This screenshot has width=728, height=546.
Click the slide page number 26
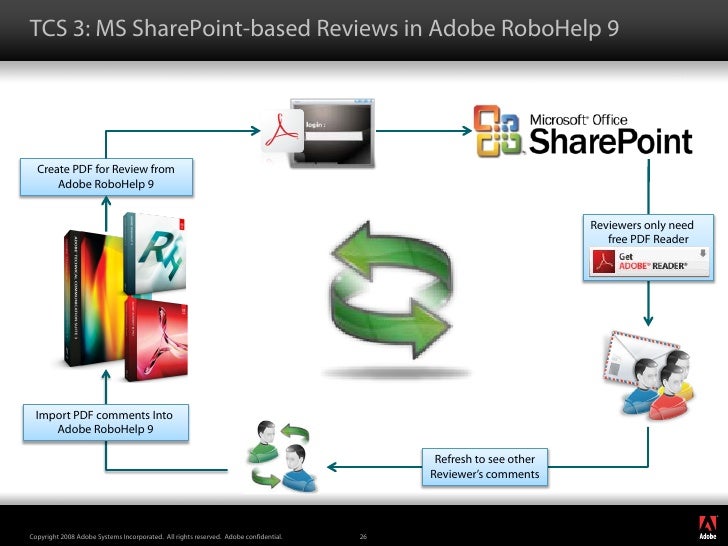pos(363,536)
